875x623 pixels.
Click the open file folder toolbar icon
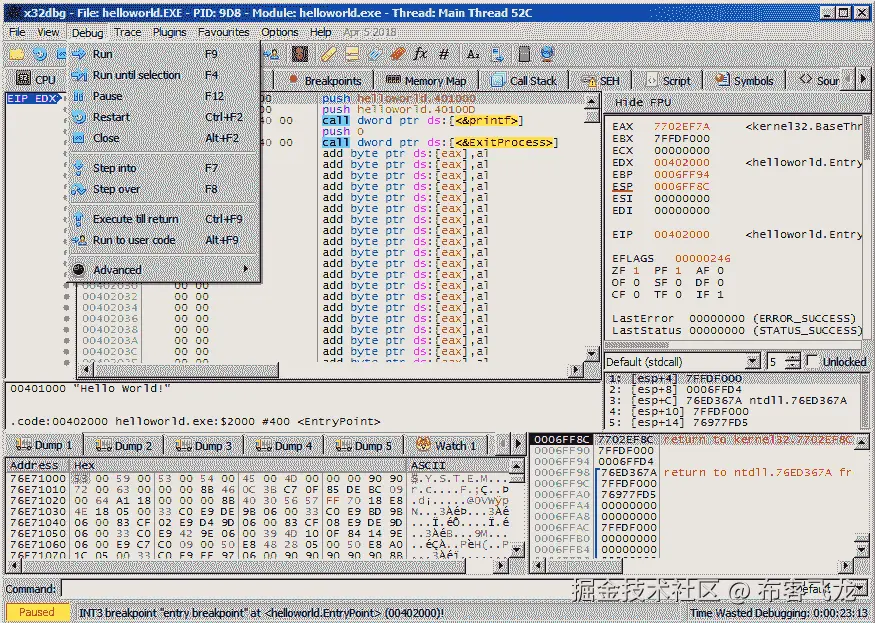(16, 54)
